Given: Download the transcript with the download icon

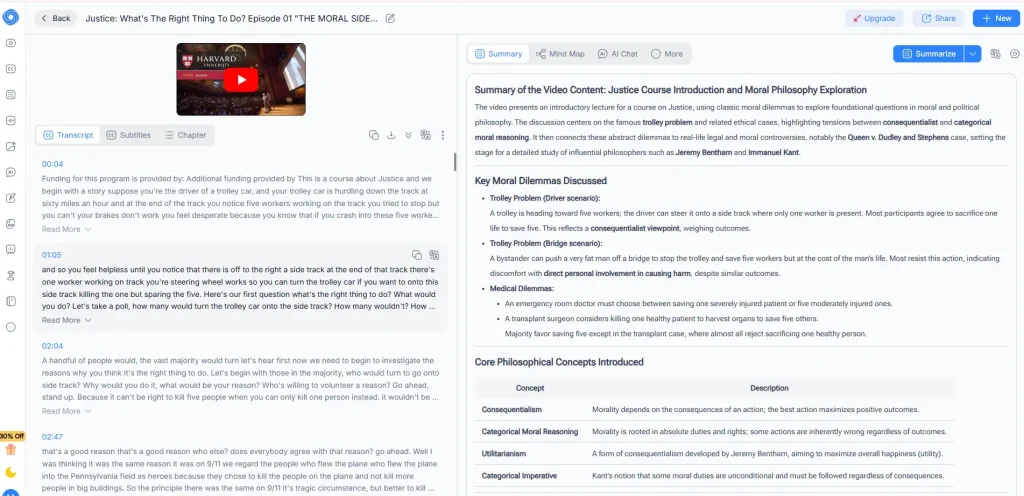Looking at the screenshot, I should click(391, 135).
